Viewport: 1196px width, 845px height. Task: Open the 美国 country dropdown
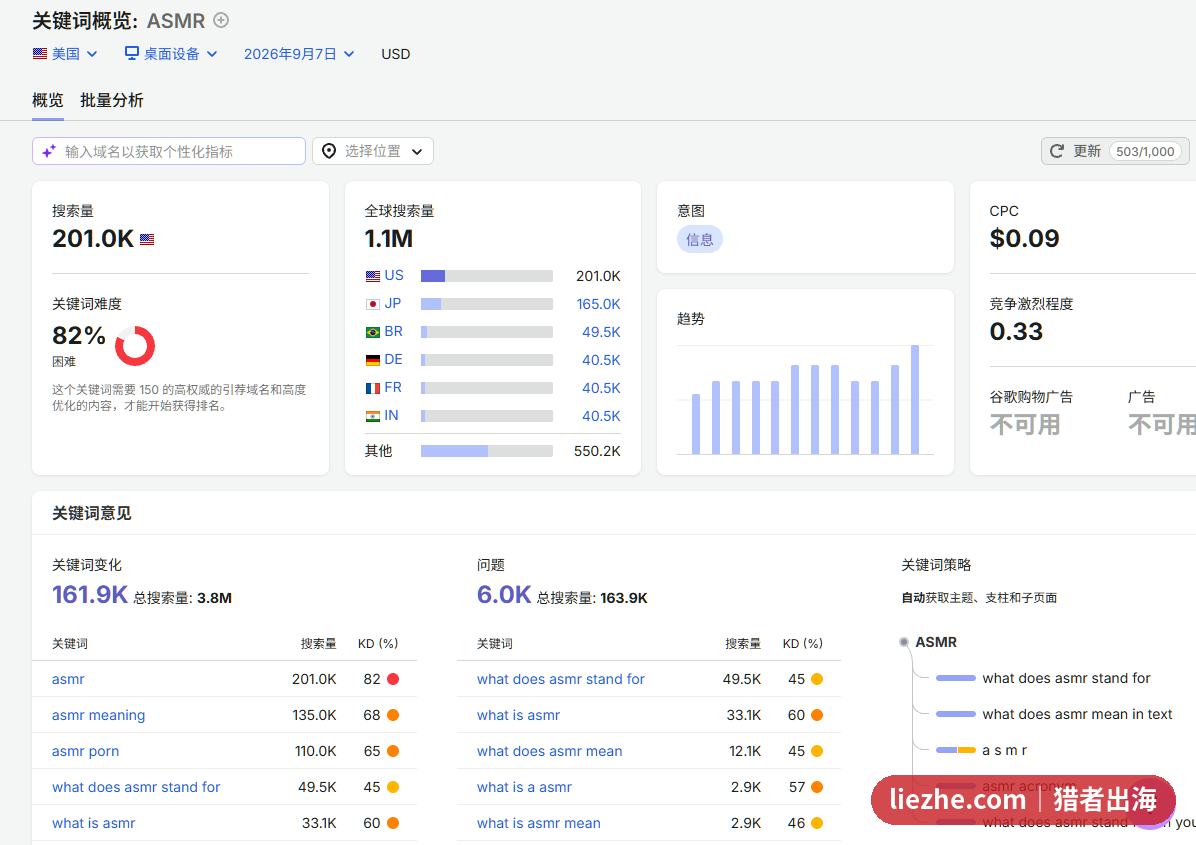[65, 54]
